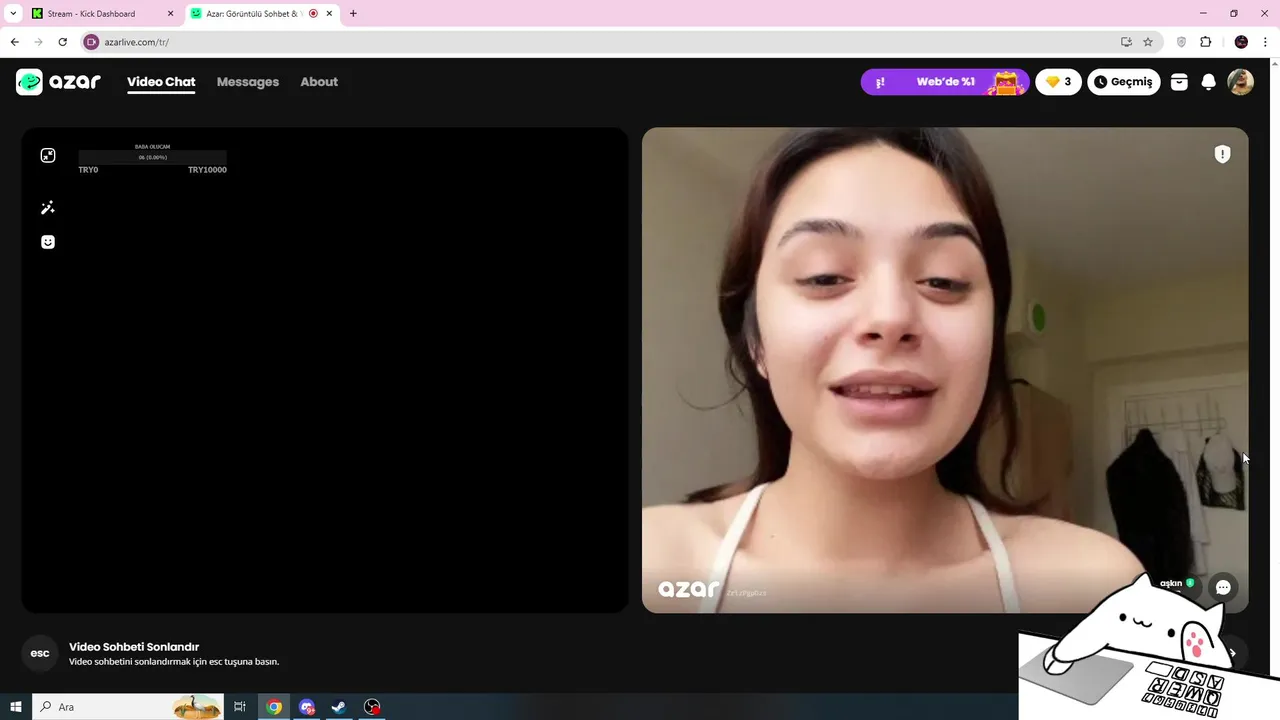Click 'Video Sohbeti Sonlandır' text
Screen dimensions: 1280x720
134,647
